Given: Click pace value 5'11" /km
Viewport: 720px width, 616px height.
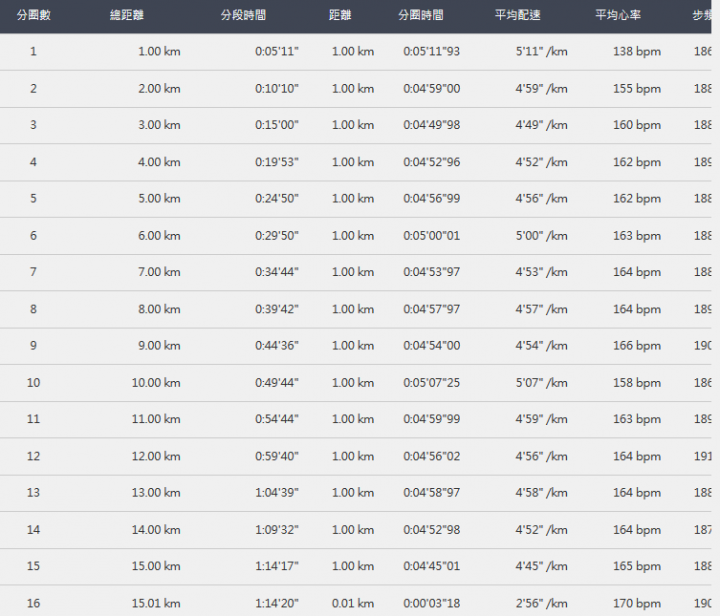Looking at the screenshot, I should [541, 51].
